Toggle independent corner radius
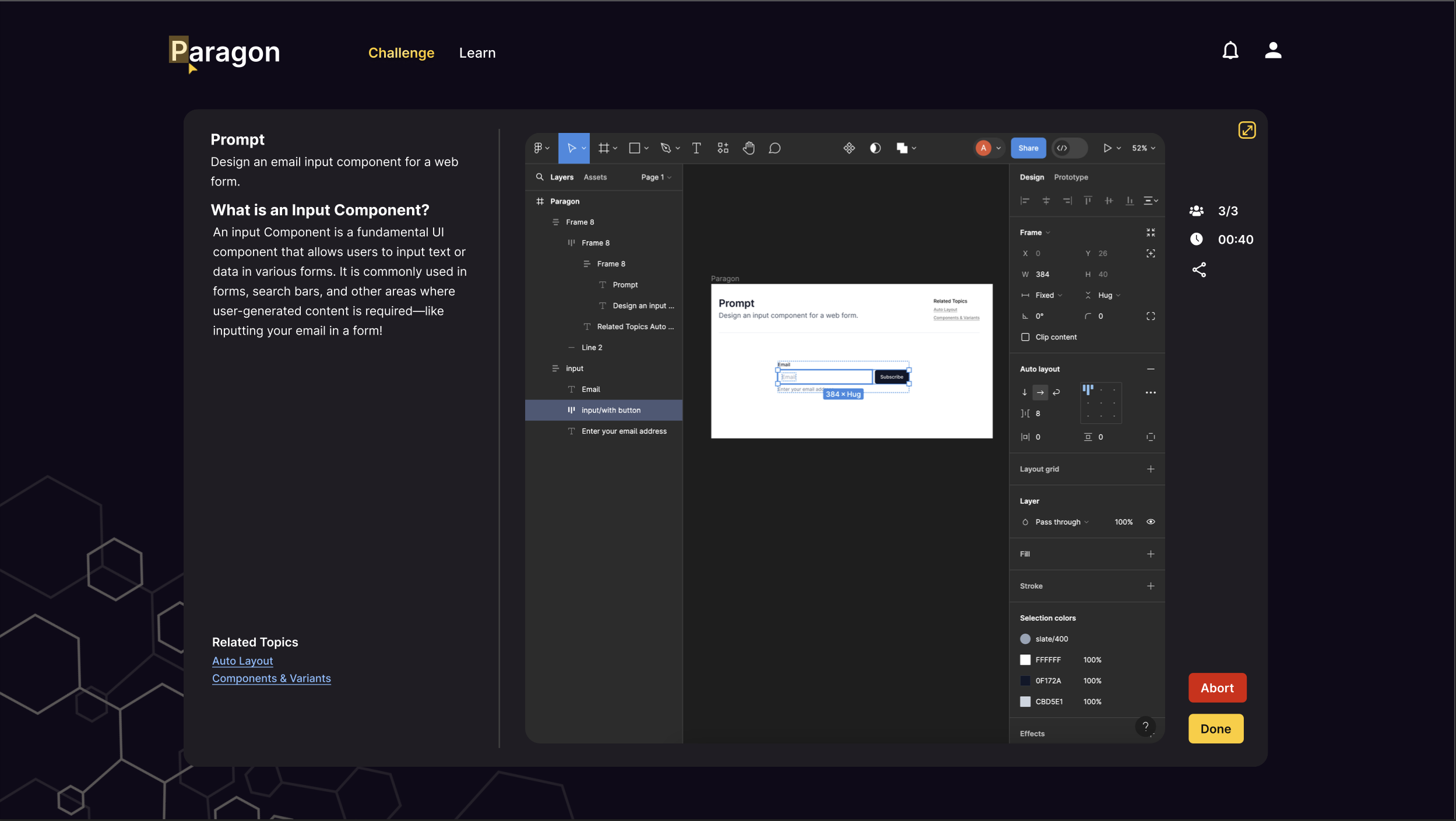 pyautogui.click(x=1151, y=316)
